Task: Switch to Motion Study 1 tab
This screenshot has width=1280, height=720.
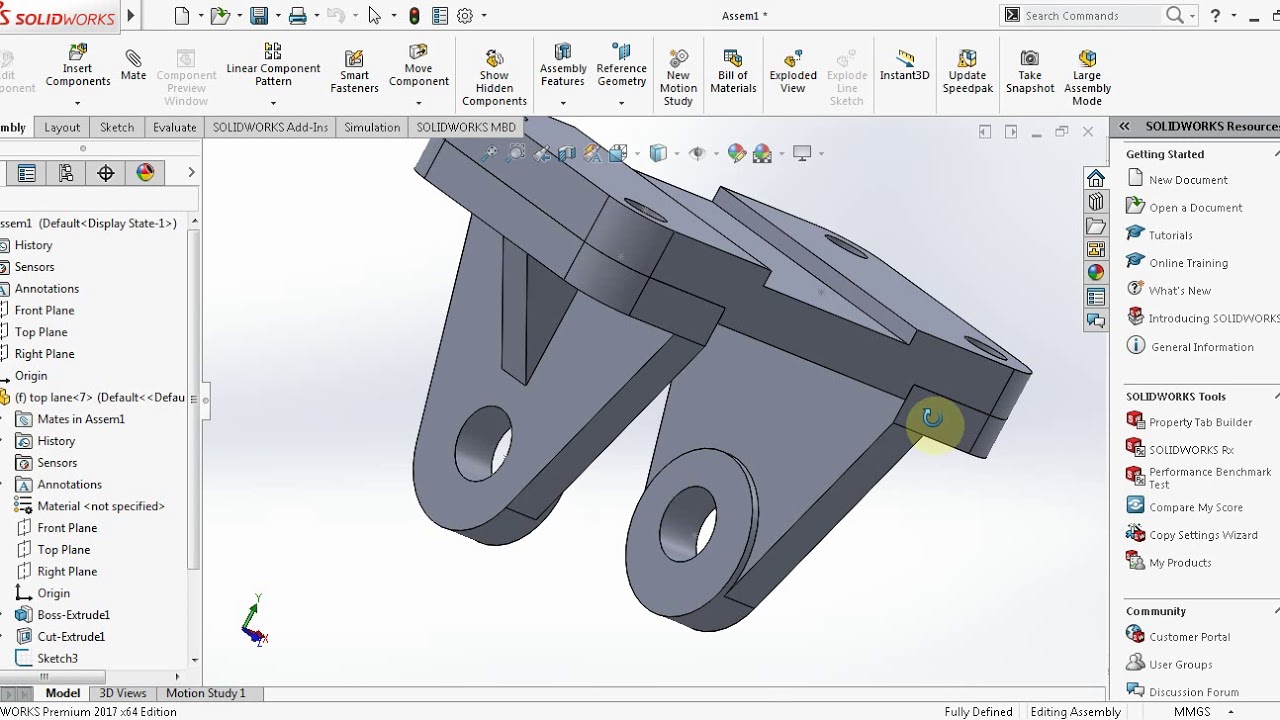Action: pos(205,693)
